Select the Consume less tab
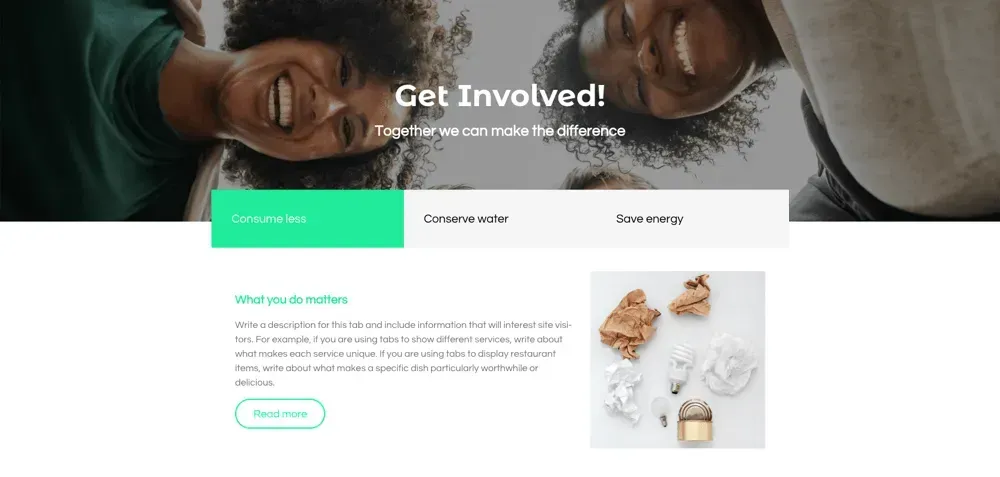The image size is (1000, 477). point(307,219)
